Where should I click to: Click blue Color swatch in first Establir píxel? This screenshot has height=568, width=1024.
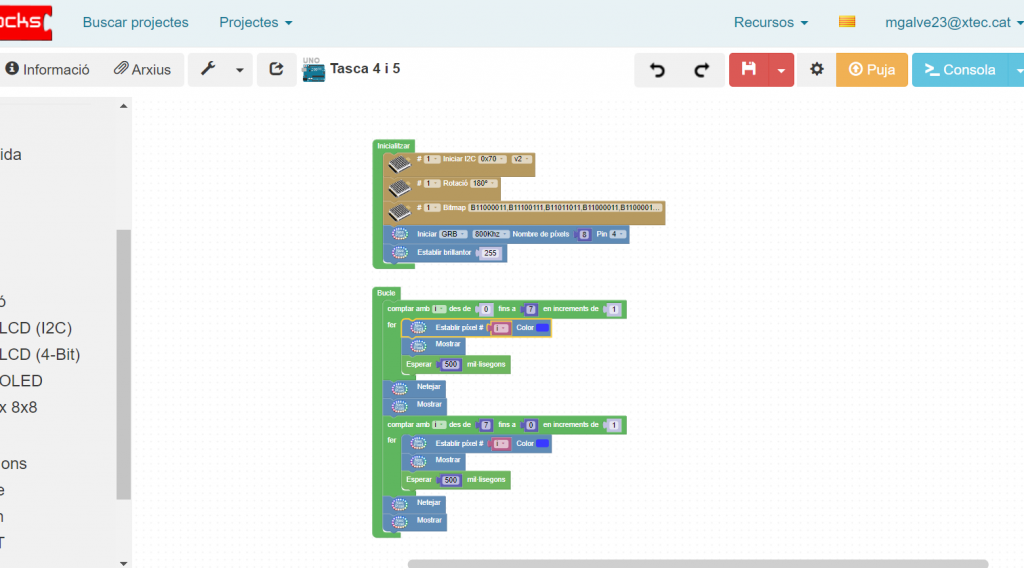[x=543, y=328]
